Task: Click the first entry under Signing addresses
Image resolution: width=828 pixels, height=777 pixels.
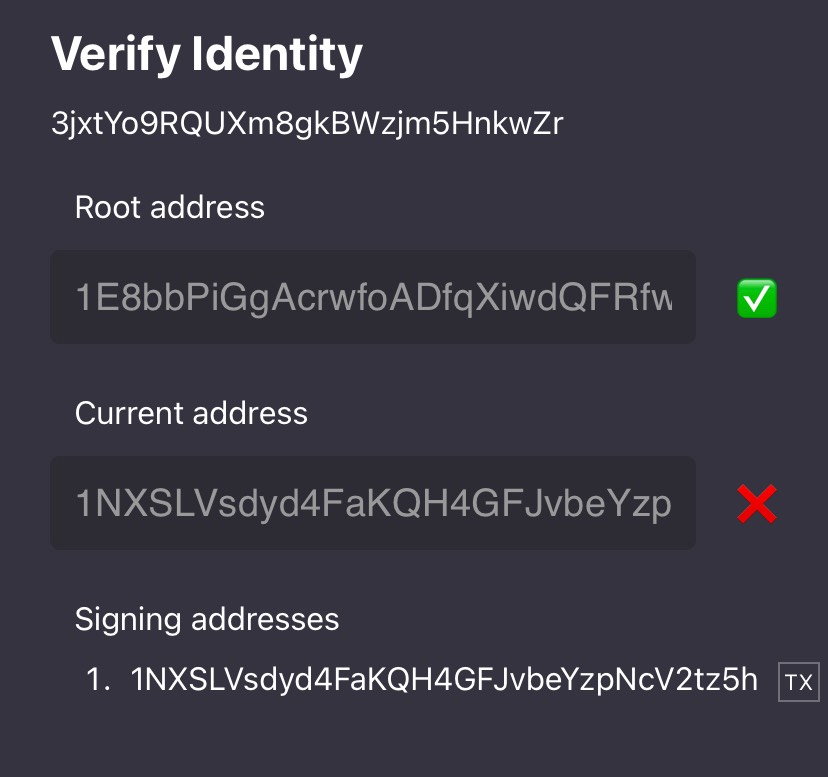Action: point(444,681)
